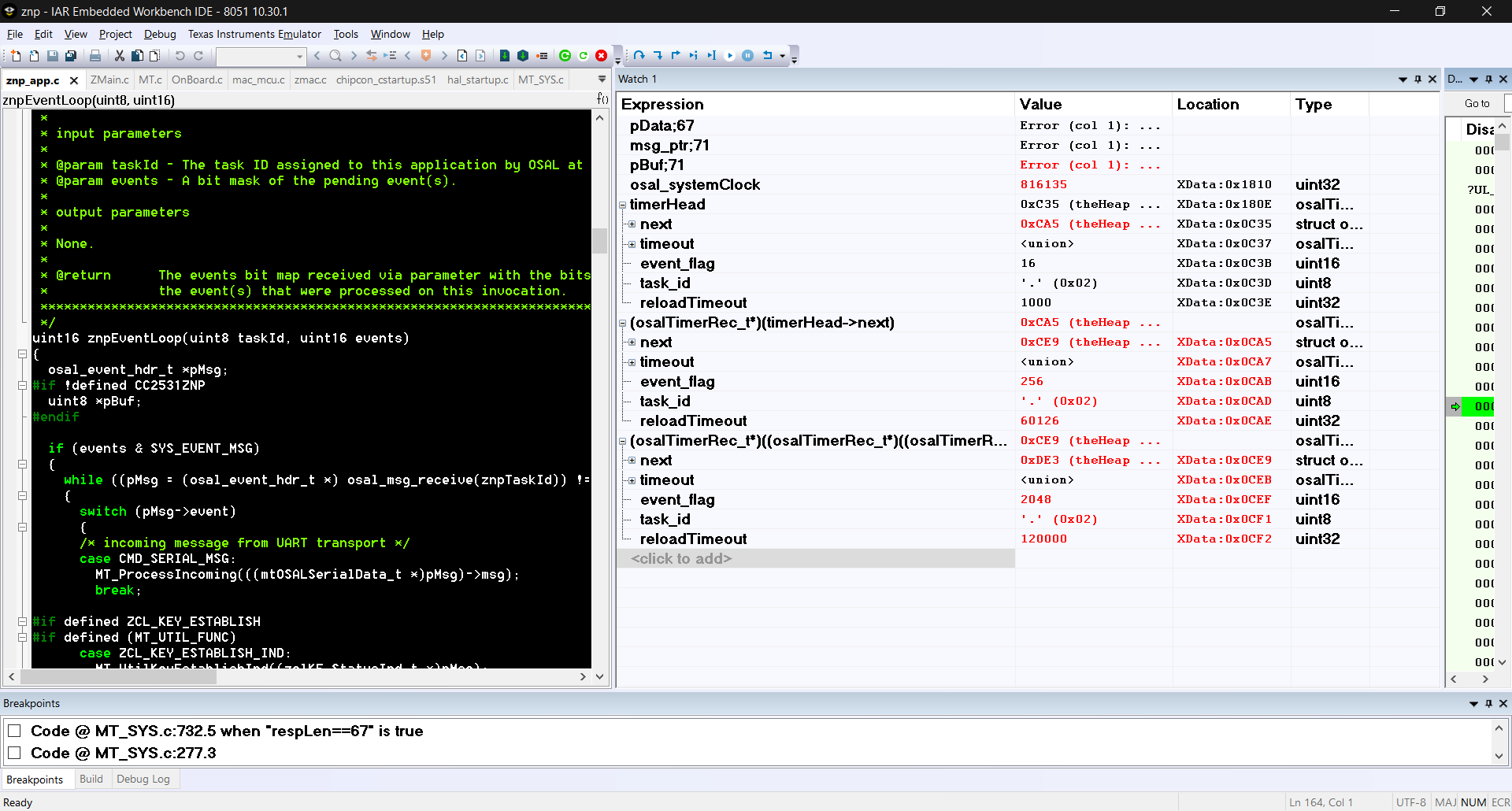This screenshot has height=811, width=1512.
Task: Click the Replace arrows icon
Action: (372, 56)
